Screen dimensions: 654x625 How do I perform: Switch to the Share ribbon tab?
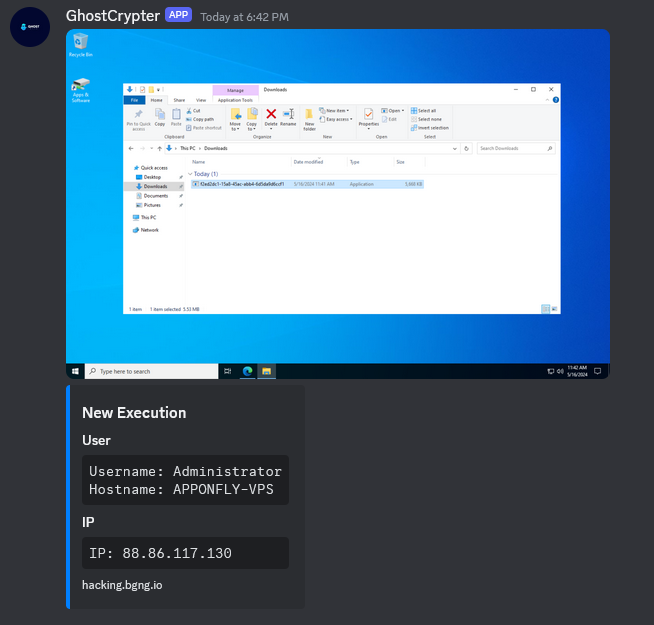pos(179,100)
